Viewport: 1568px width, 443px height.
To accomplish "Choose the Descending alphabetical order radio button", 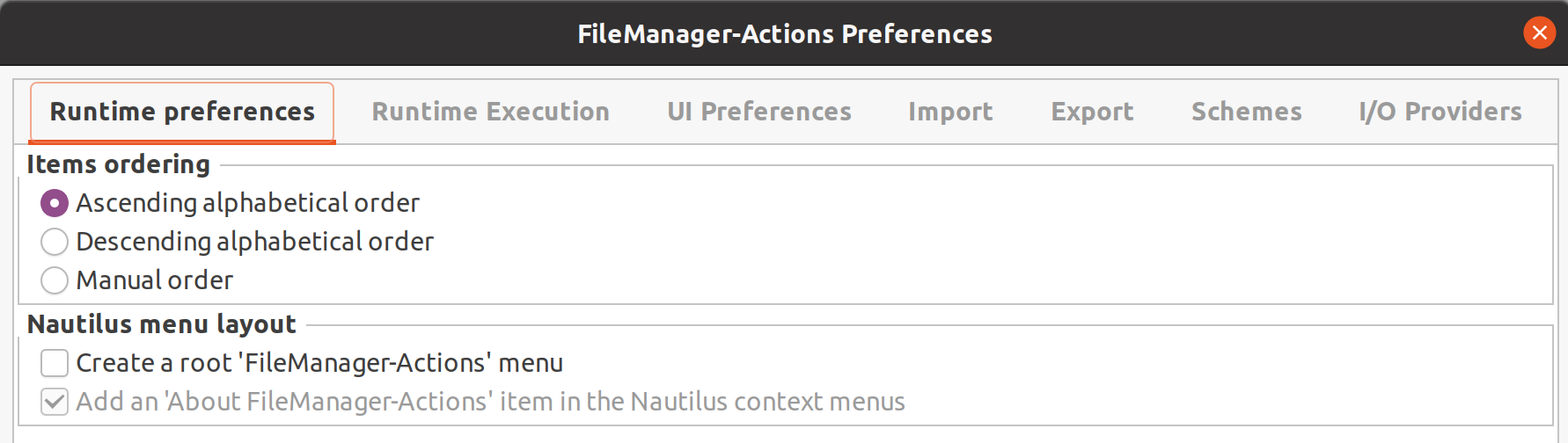I will (x=55, y=242).
